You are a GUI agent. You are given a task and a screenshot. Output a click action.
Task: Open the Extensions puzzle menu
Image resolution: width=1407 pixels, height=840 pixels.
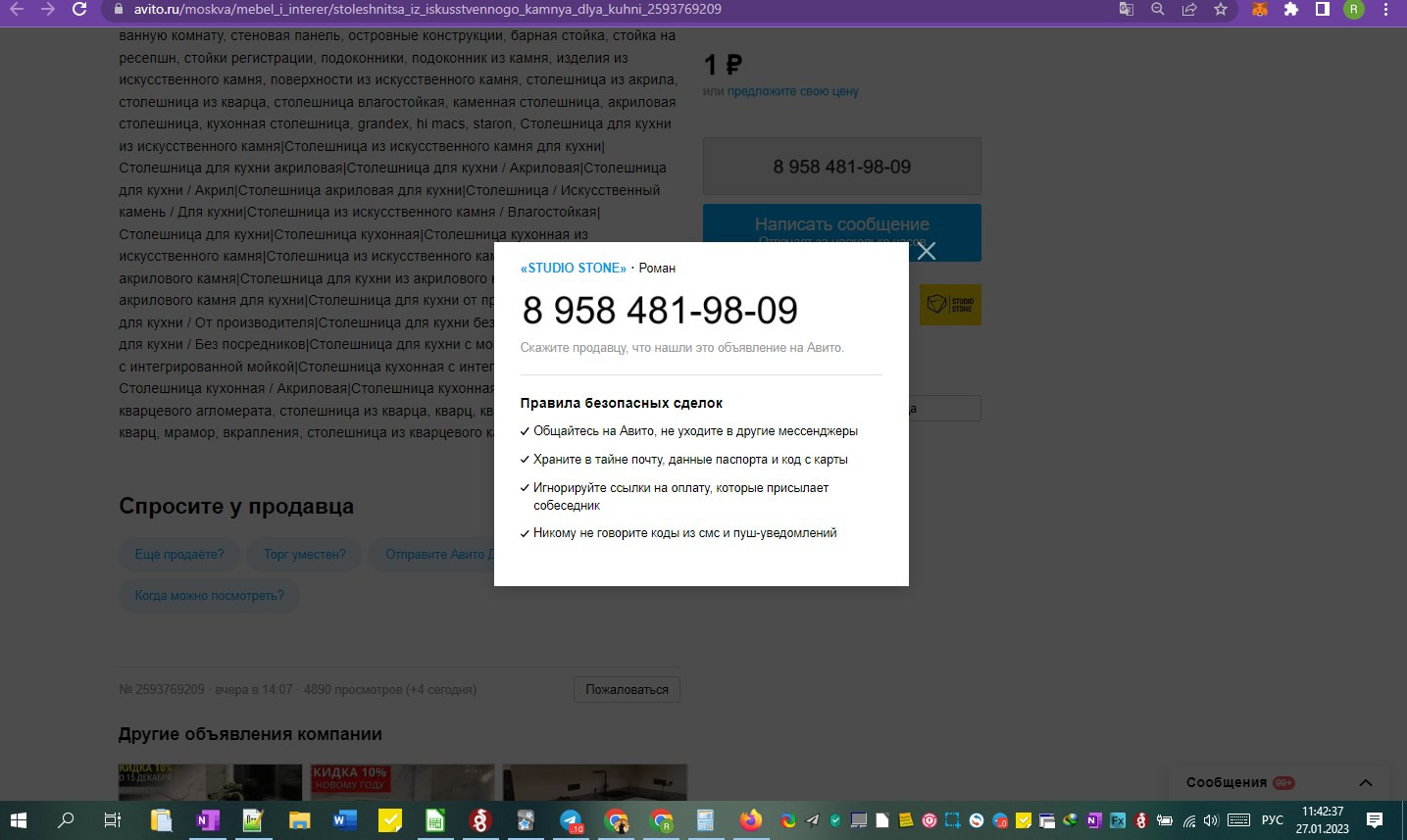click(x=1291, y=9)
